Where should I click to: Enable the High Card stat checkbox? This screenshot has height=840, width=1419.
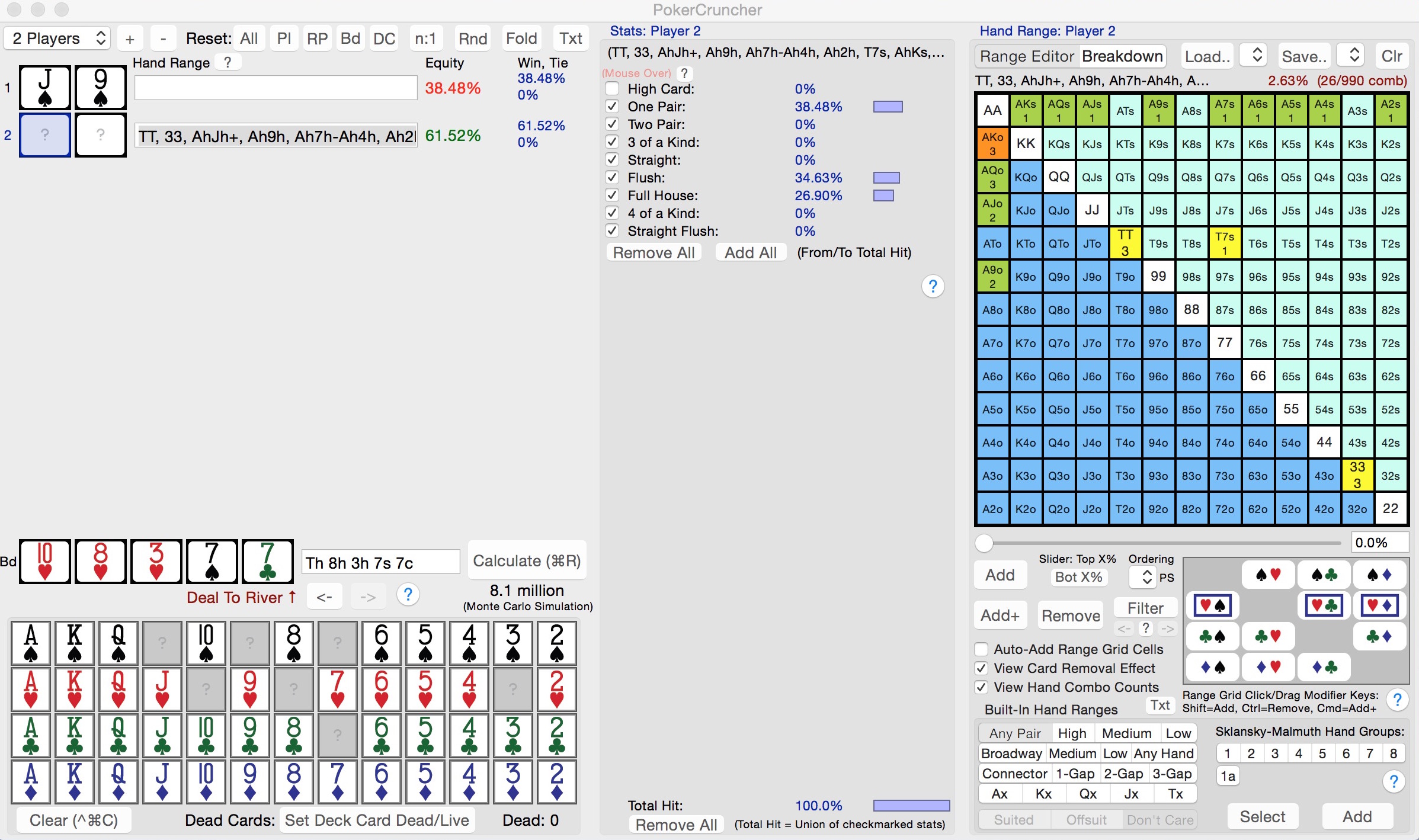pyautogui.click(x=612, y=89)
